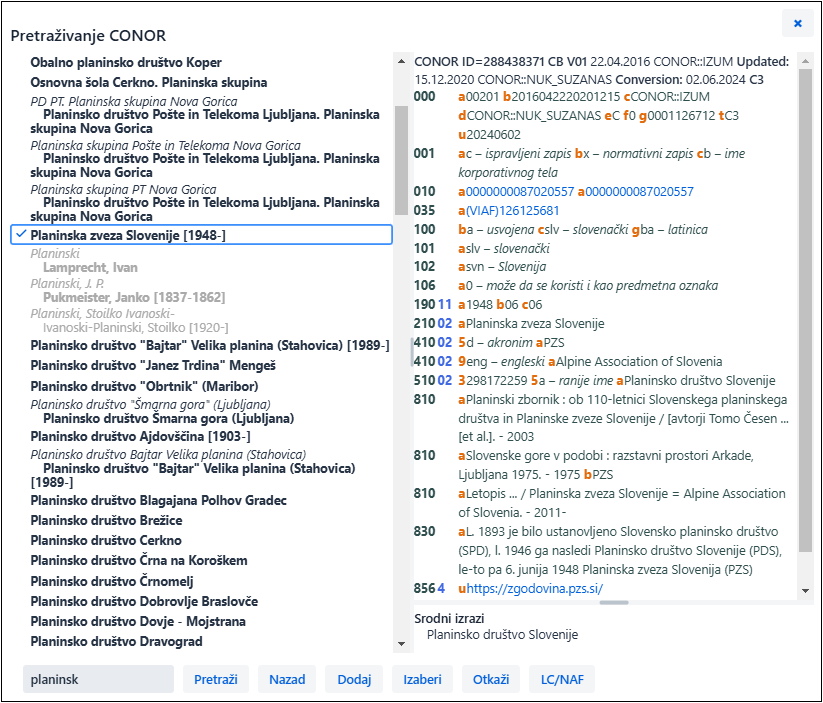Click 'Planinski zbornik' text in field 810
The width and height of the screenshot is (823, 703).
[x=512, y=400]
